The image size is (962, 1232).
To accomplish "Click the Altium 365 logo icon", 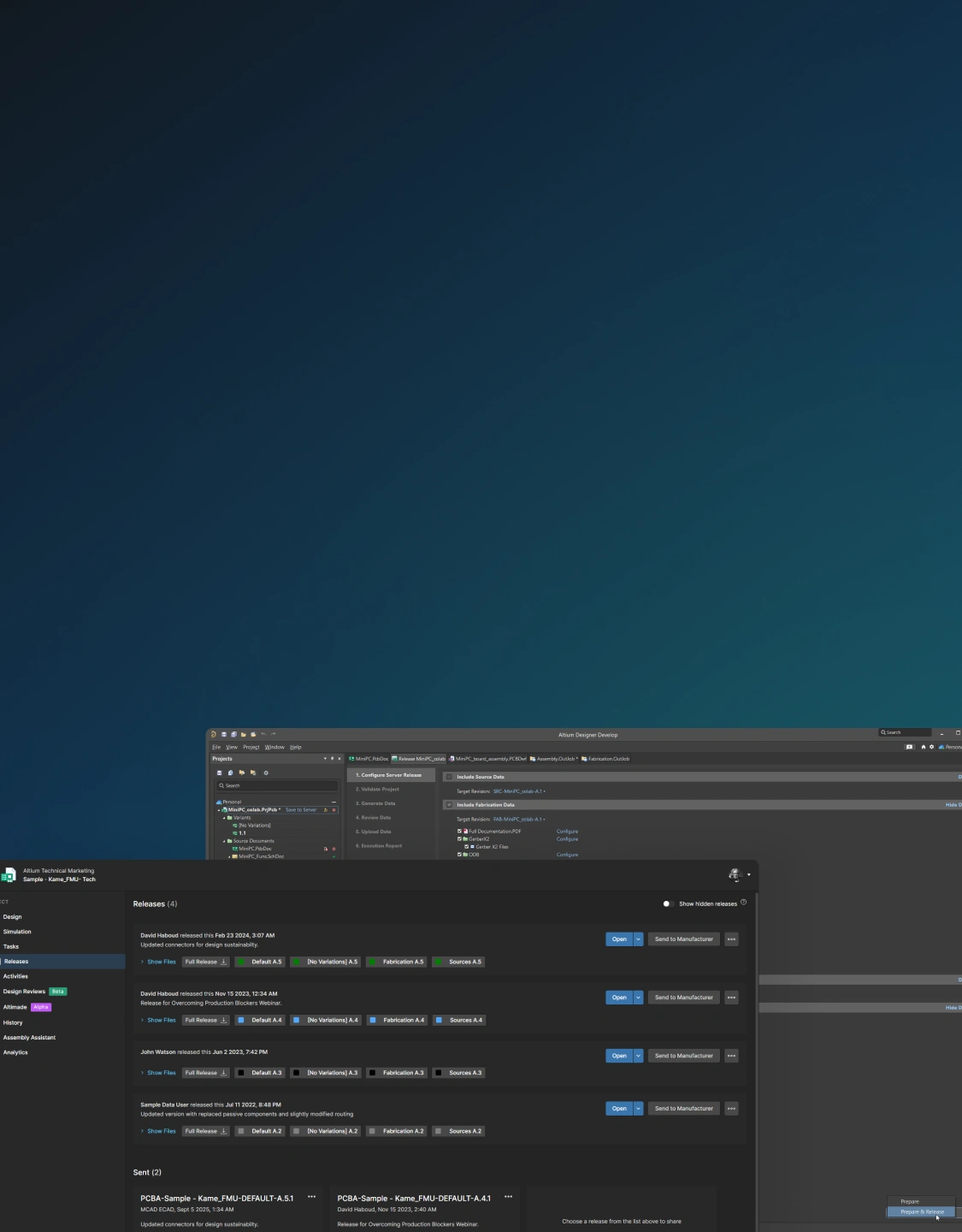I will tap(9, 874).
